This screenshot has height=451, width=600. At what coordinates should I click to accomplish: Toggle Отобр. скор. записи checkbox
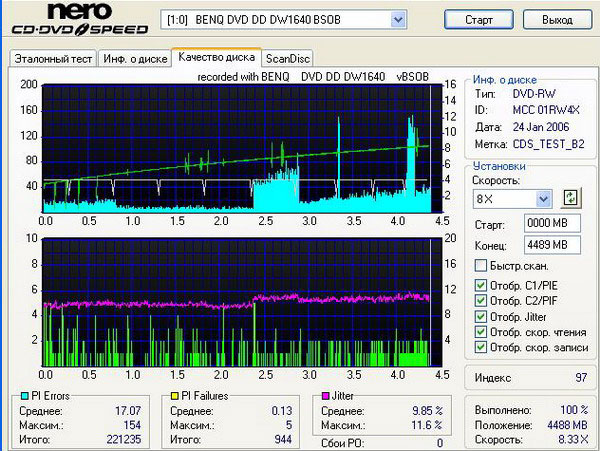481,347
